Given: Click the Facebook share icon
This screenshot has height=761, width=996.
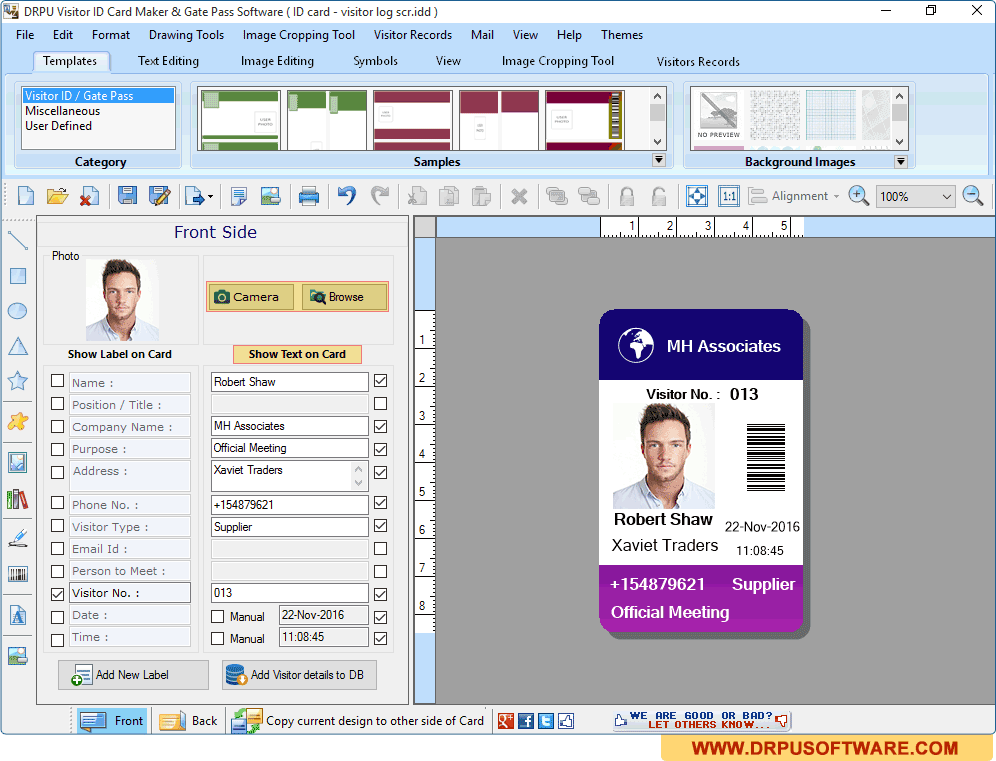Looking at the screenshot, I should coord(526,721).
